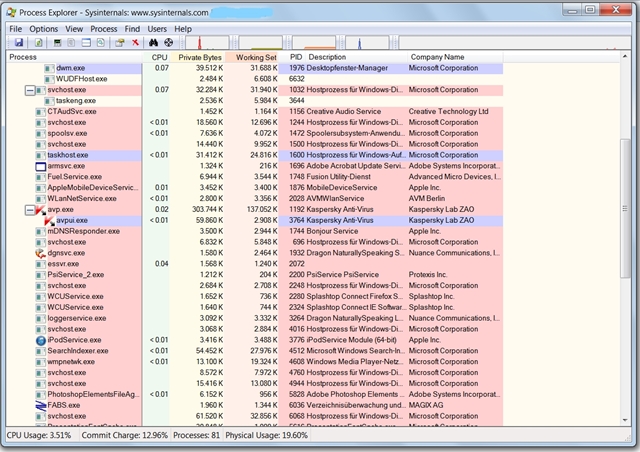Select the taskeng.exe process row

coord(255,101)
